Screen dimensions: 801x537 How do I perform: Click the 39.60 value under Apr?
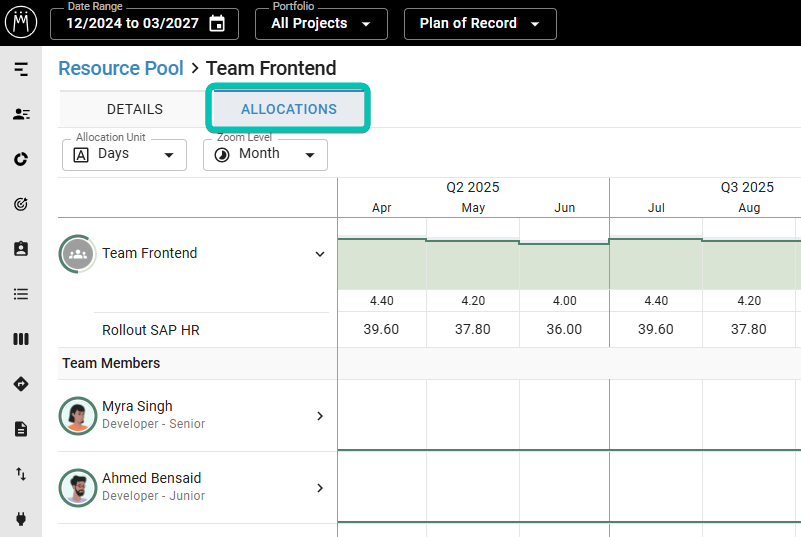pos(381,329)
